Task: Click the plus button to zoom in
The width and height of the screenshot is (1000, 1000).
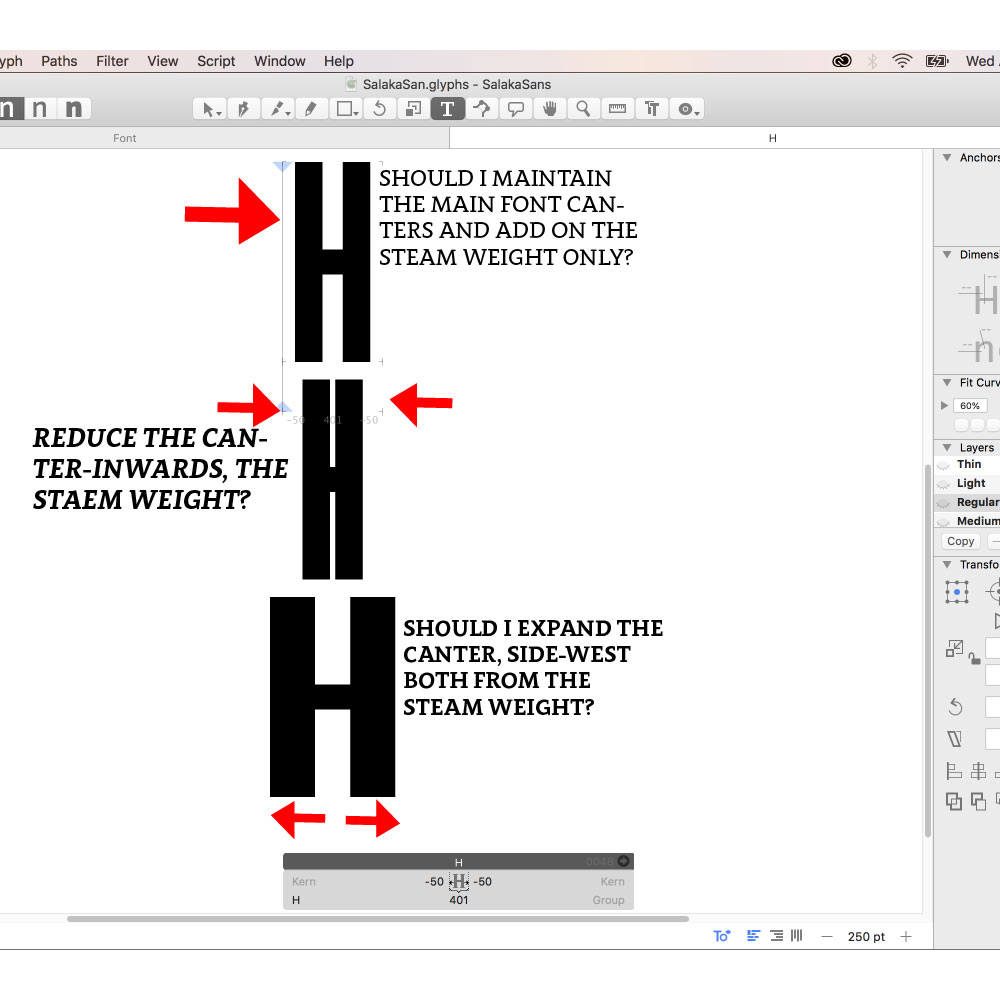Action: (x=906, y=936)
